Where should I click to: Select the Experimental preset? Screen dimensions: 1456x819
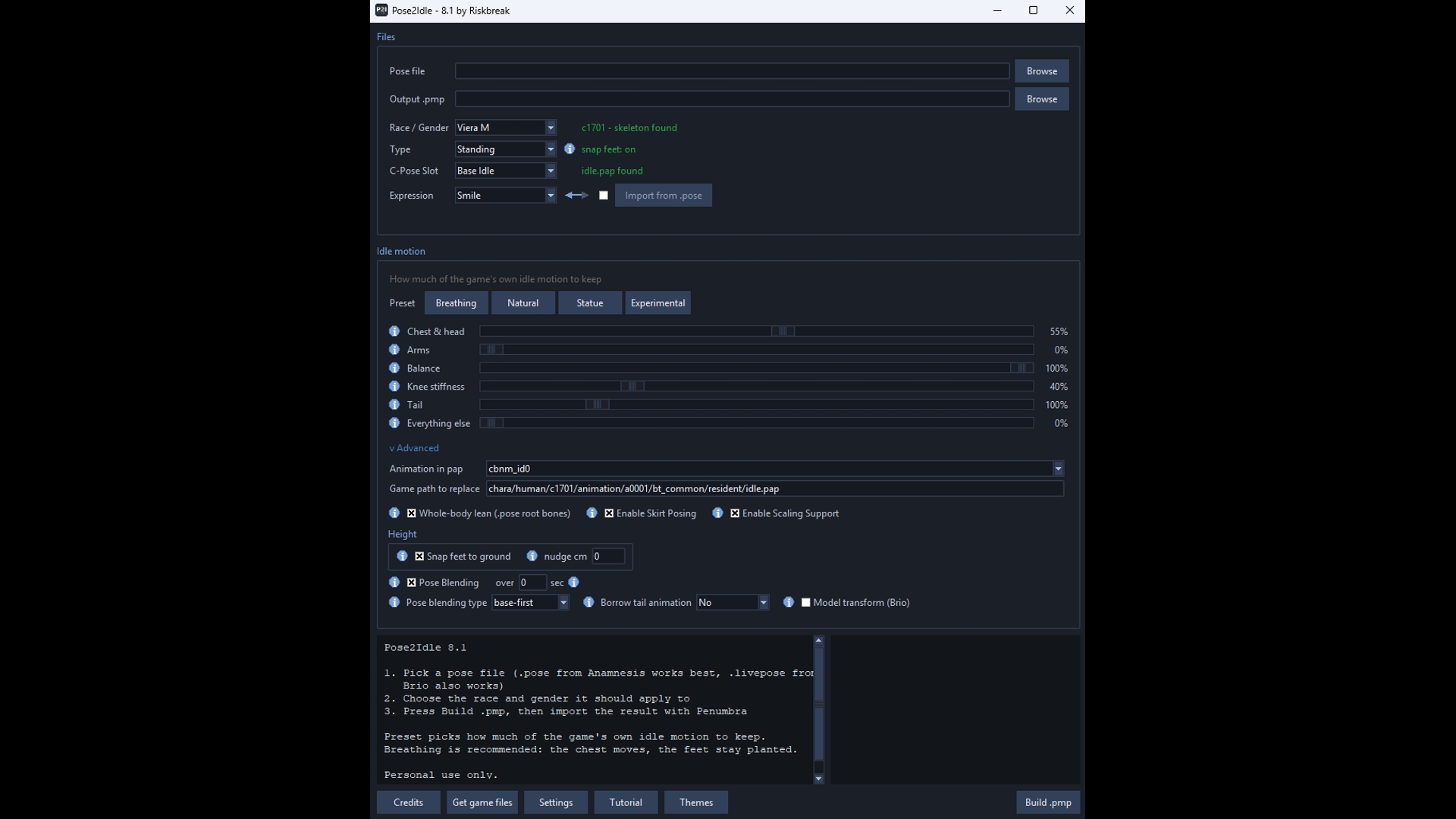657,303
